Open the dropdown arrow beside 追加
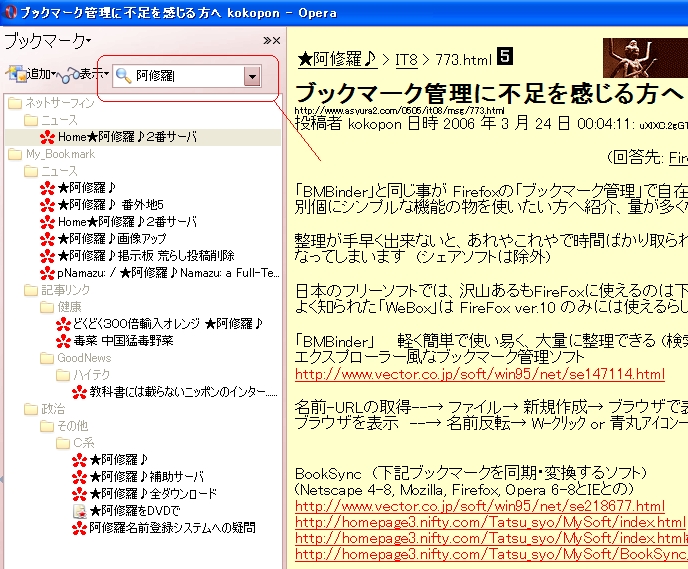This screenshot has height=569, width=688. 54,74
